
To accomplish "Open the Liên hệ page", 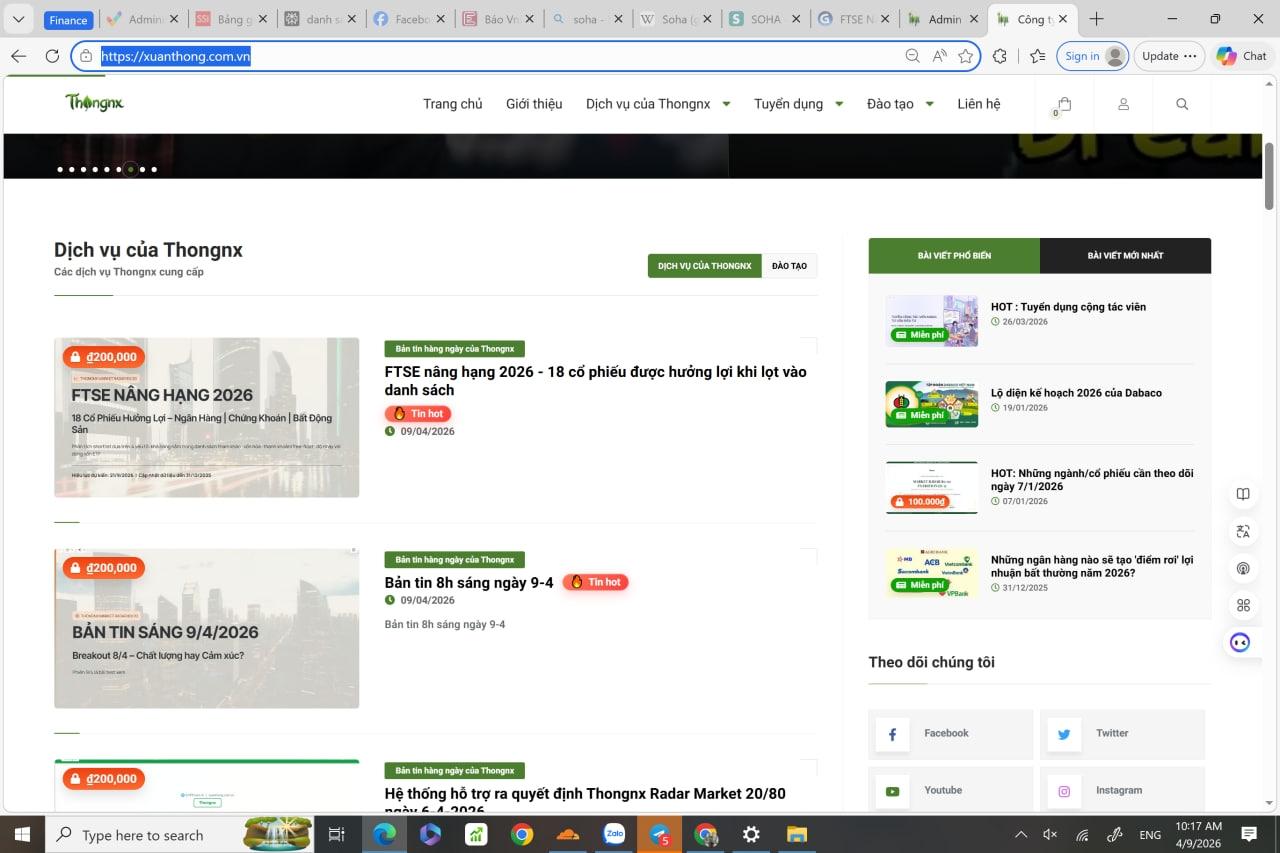I will 978,104.
